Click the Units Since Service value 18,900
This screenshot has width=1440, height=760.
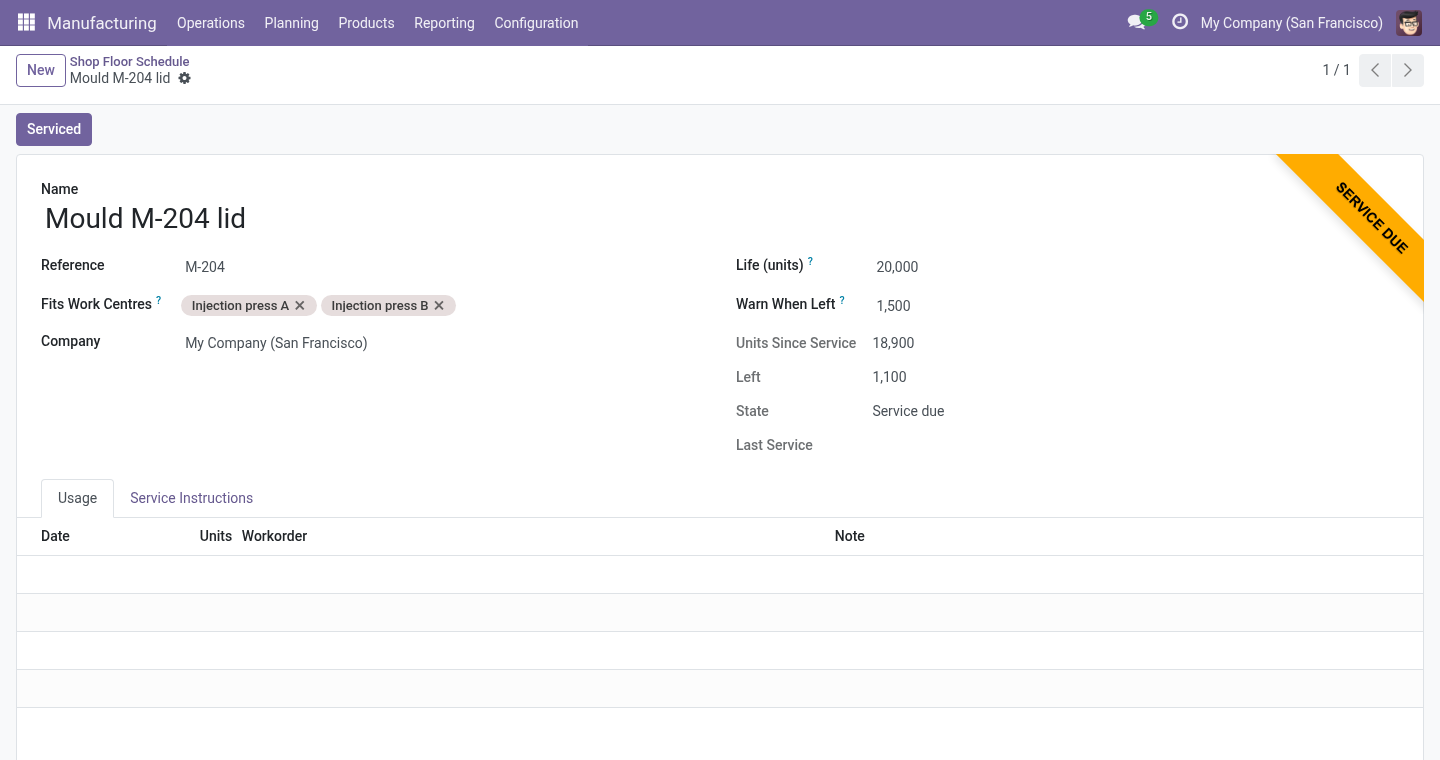[x=893, y=343]
